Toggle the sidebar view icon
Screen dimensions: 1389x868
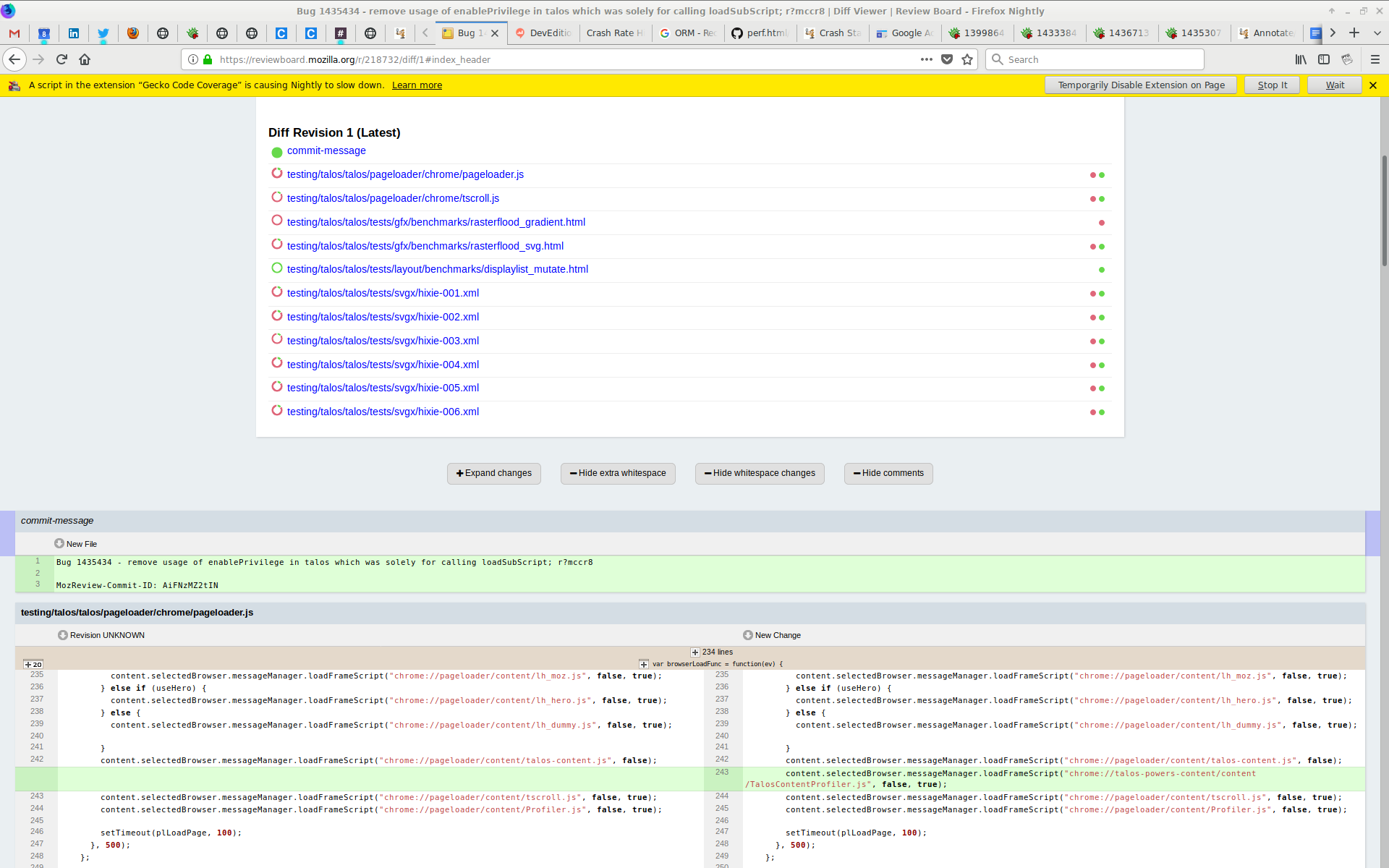tap(1324, 59)
